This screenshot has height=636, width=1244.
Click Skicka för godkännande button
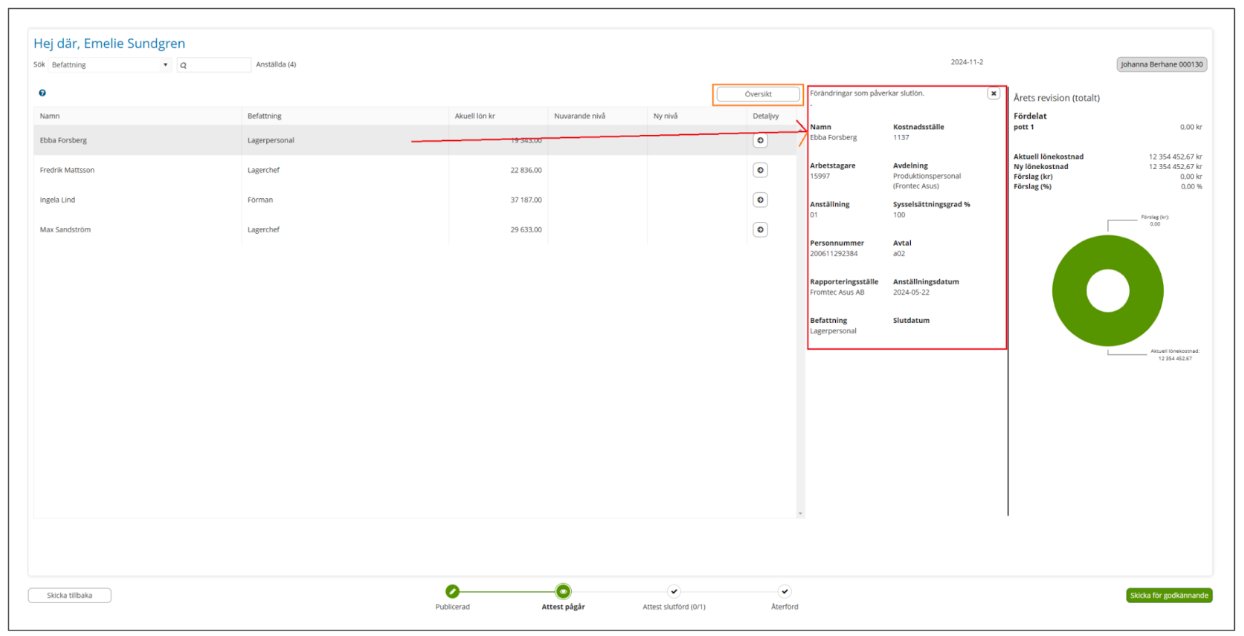[1169, 595]
